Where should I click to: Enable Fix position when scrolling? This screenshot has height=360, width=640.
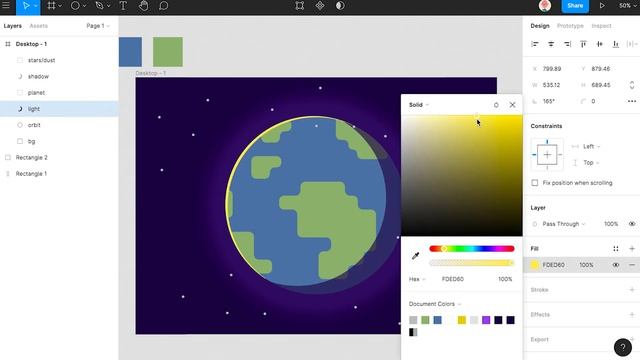(x=535, y=183)
